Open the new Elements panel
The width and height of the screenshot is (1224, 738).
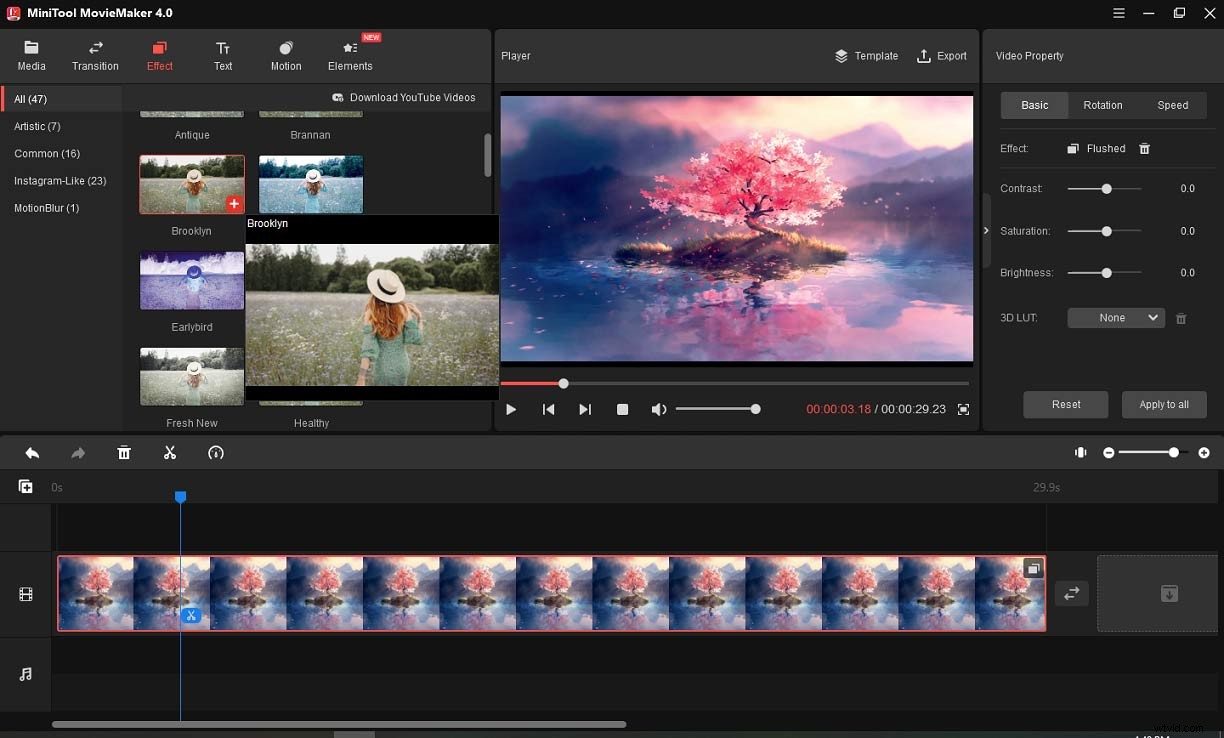pyautogui.click(x=349, y=54)
